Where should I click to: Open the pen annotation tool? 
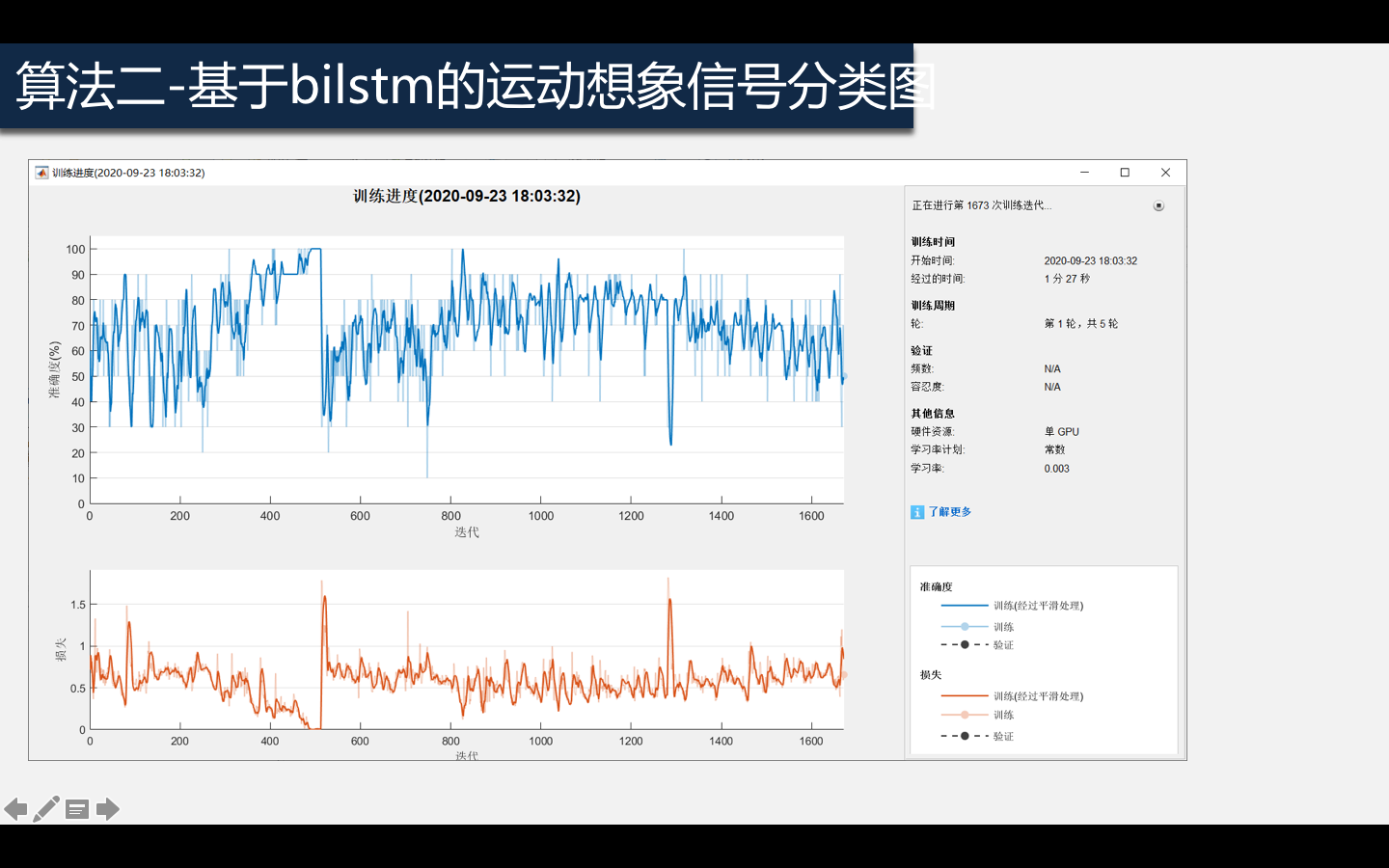click(x=46, y=809)
